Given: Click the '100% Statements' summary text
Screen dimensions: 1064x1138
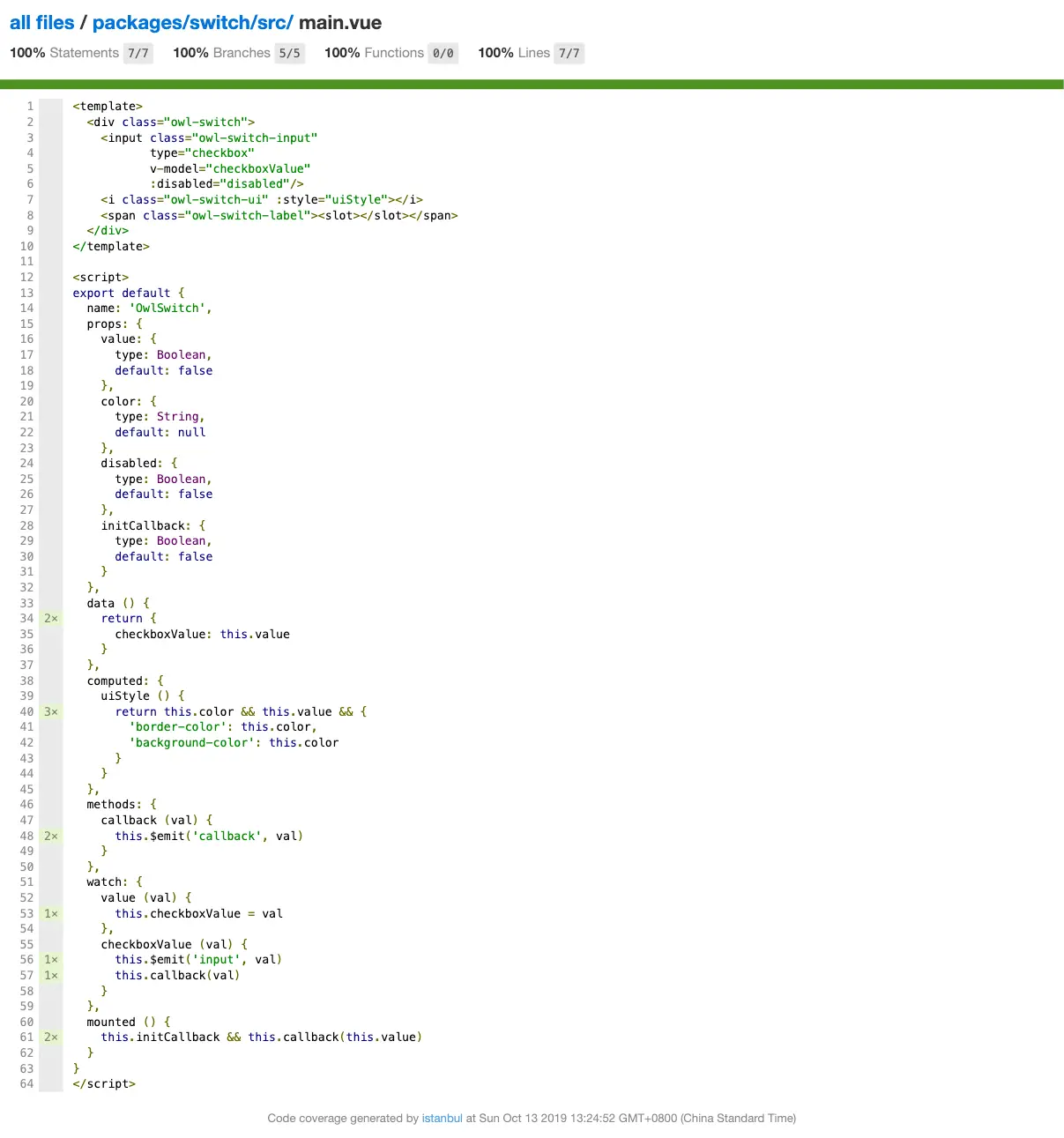Looking at the screenshot, I should (x=64, y=53).
